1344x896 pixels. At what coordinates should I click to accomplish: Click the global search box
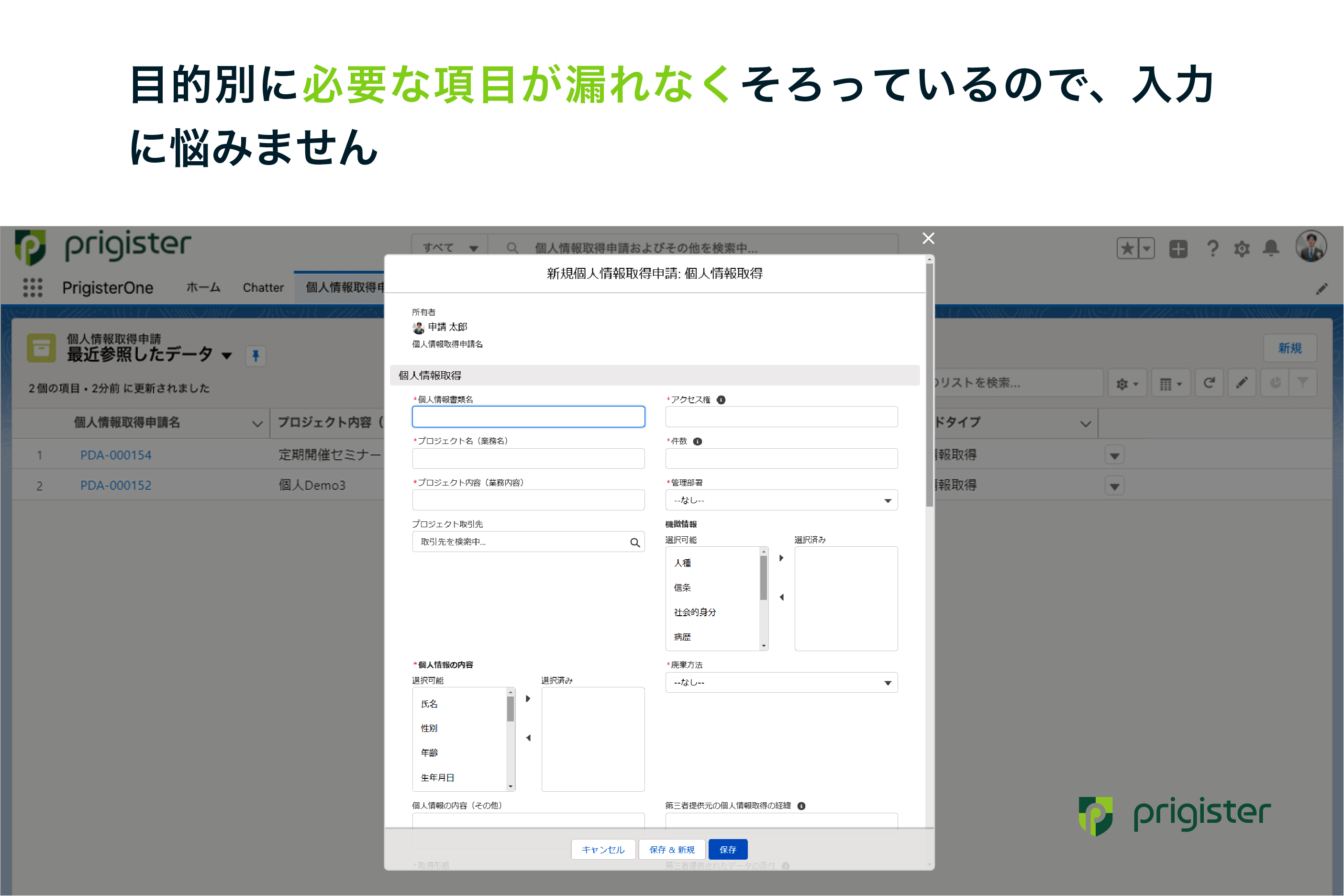pyautogui.click(x=693, y=247)
